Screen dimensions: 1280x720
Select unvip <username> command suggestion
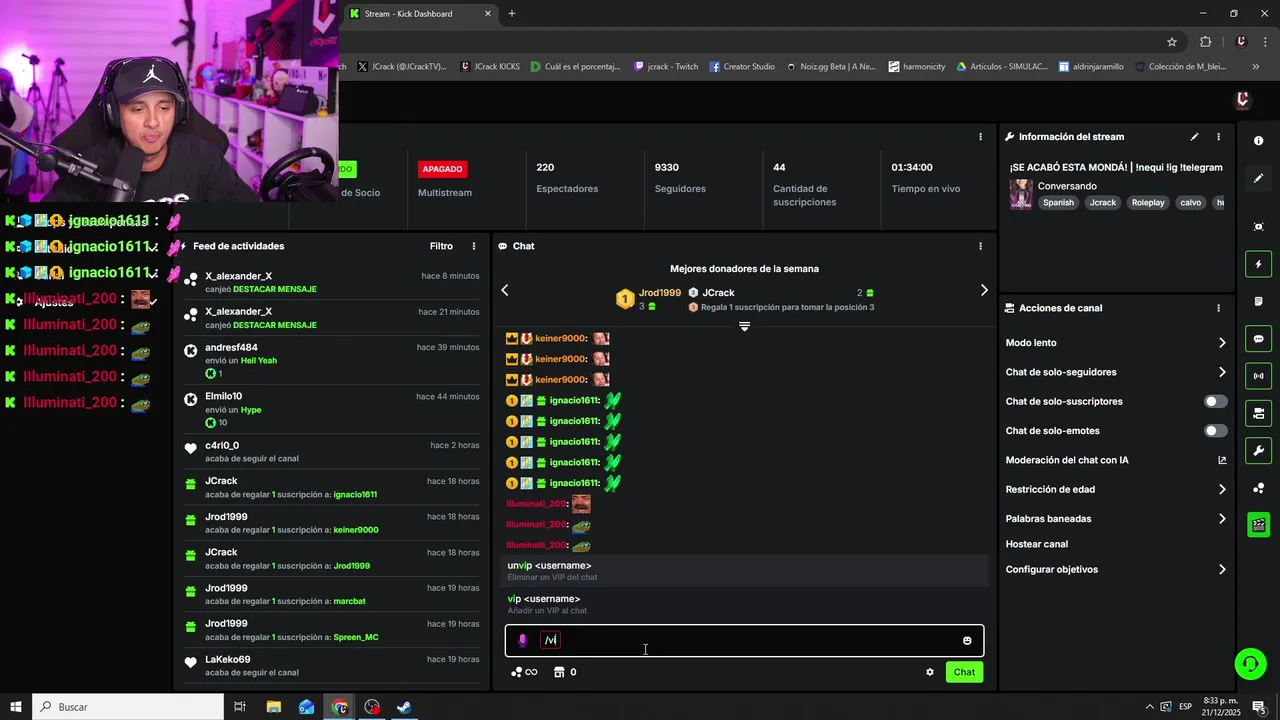click(x=745, y=571)
